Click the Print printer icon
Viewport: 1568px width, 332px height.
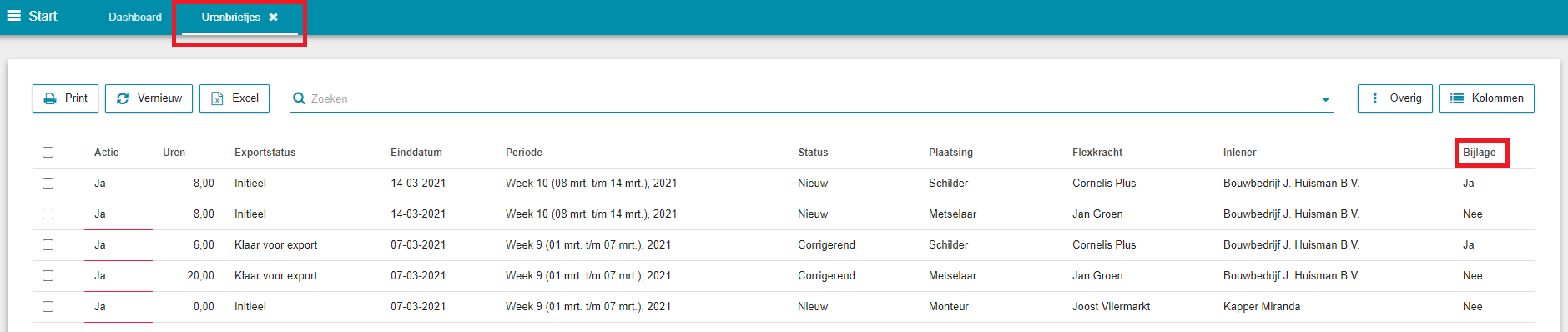point(50,98)
